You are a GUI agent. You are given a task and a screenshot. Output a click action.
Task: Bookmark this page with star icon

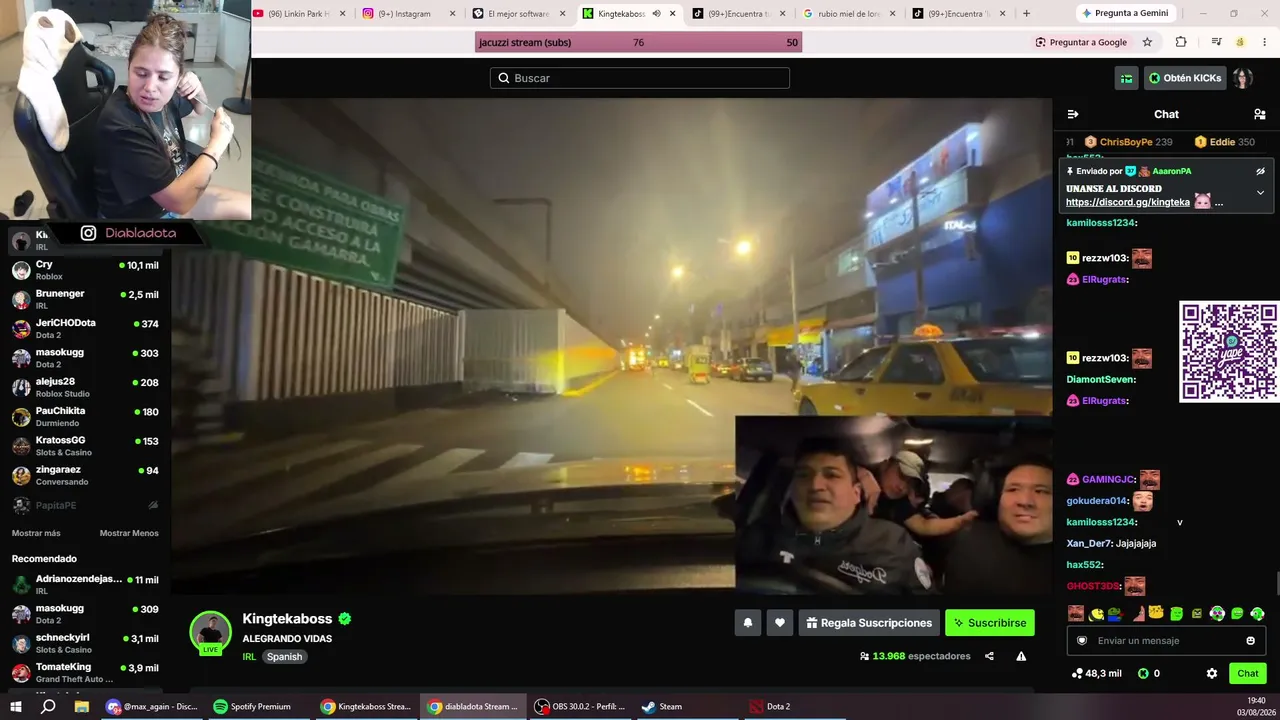(x=1147, y=42)
